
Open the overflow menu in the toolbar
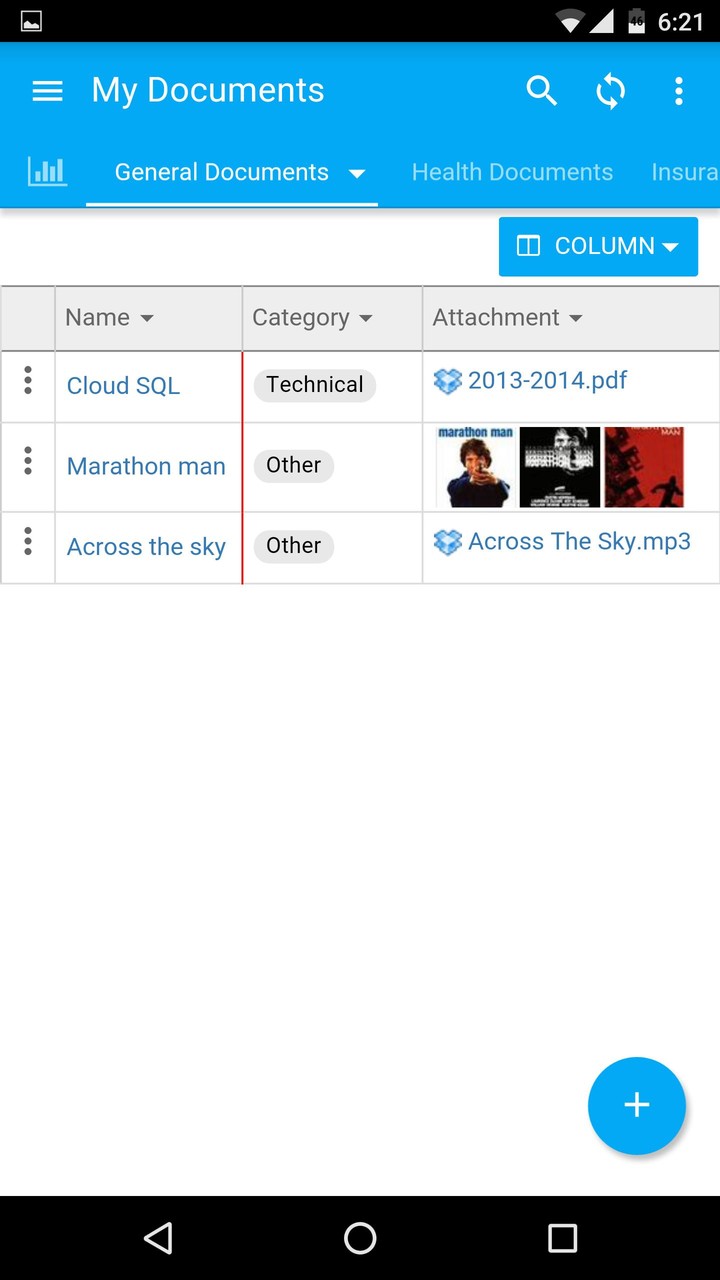[679, 90]
